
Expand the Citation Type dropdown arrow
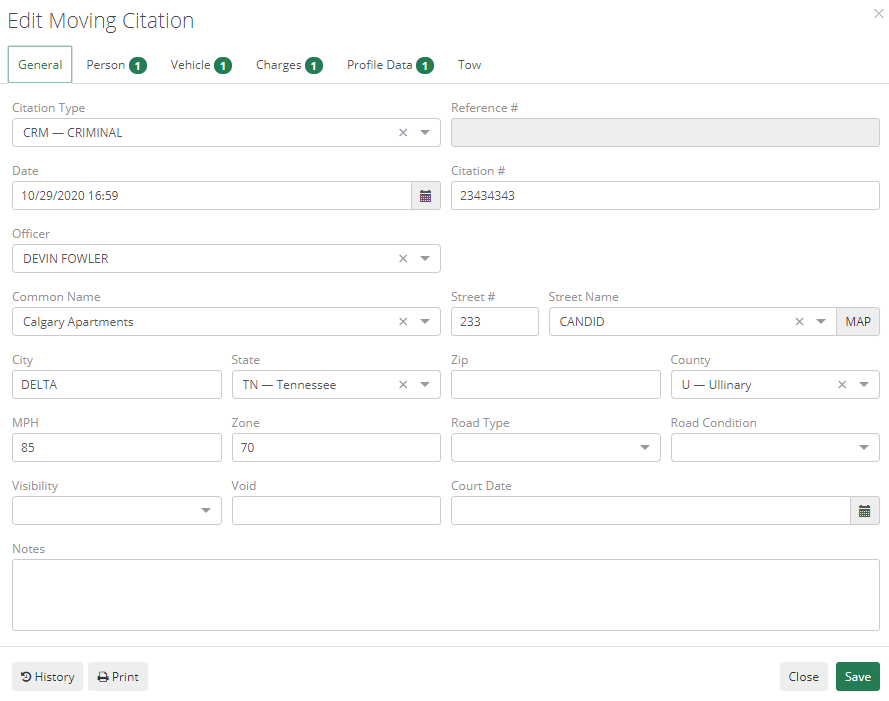425,133
